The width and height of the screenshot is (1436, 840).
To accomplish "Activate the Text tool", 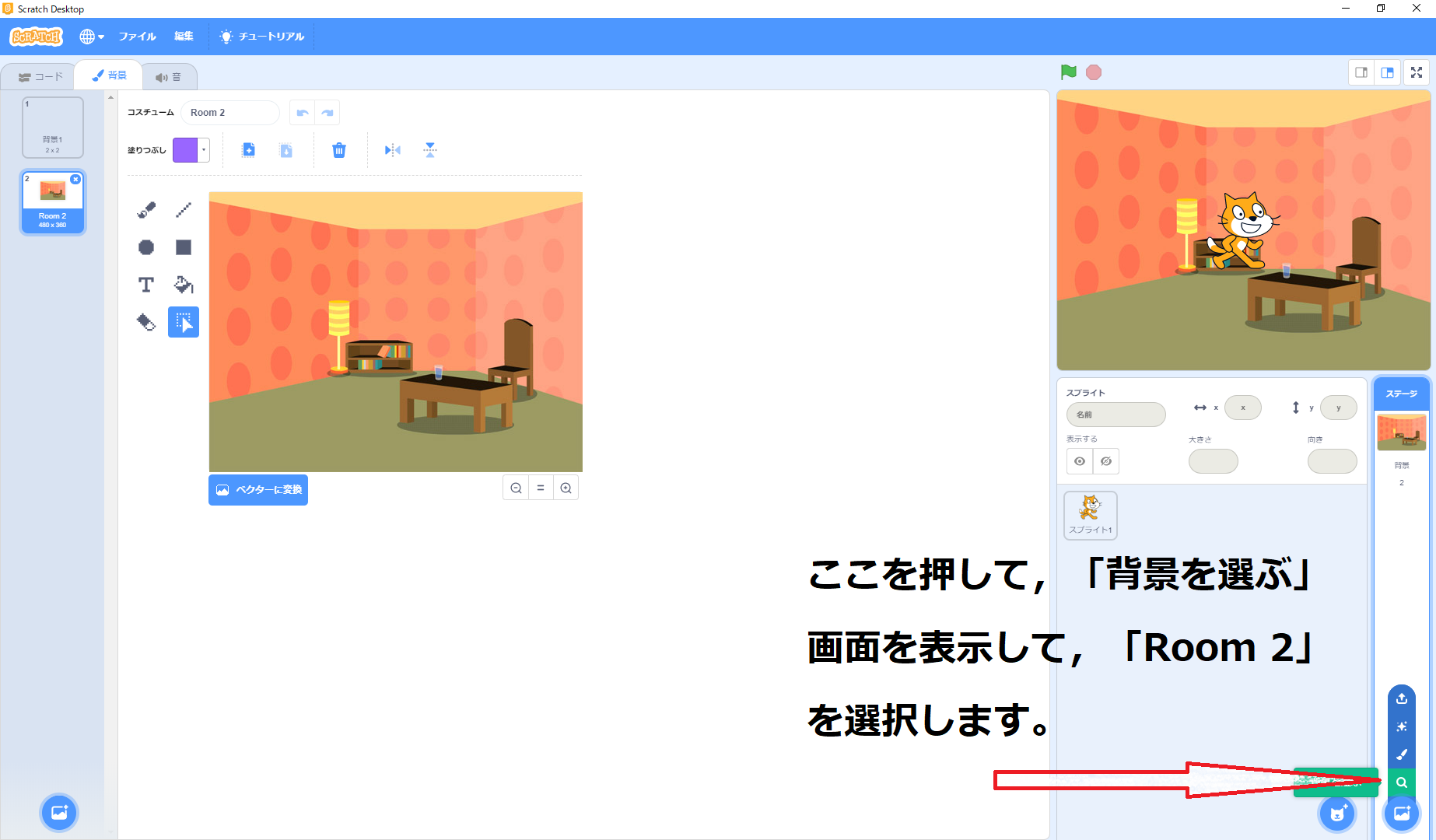I will [146, 285].
